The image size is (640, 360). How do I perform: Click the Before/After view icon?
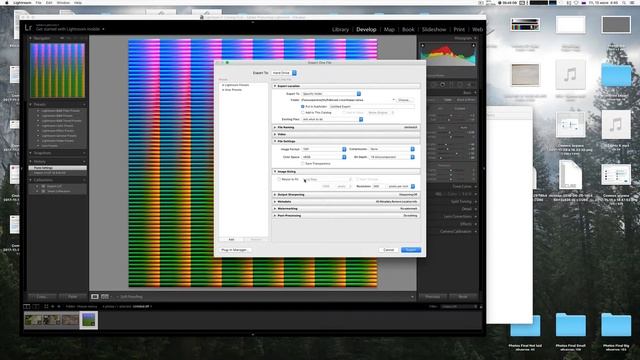point(105,297)
